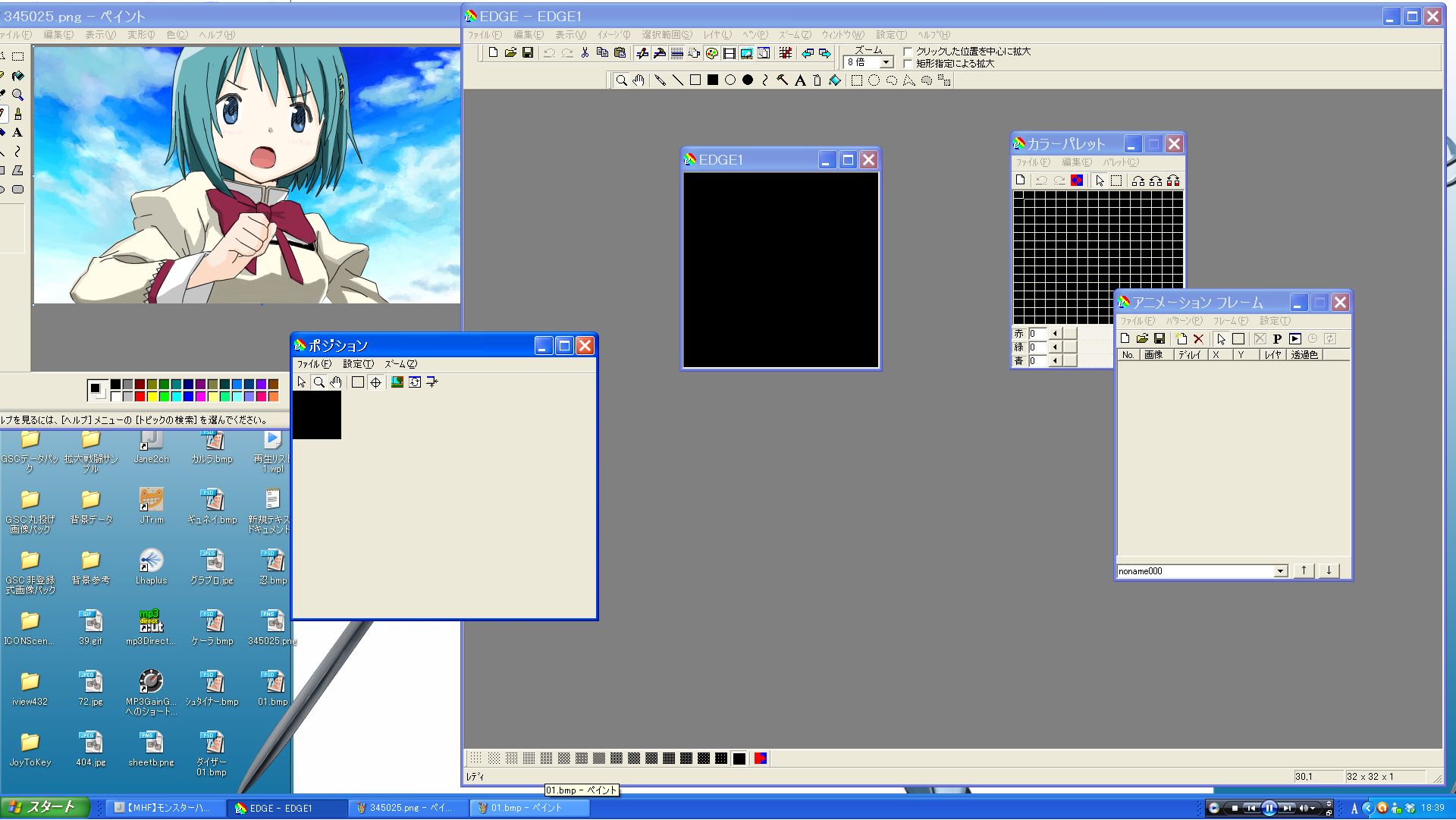Open the イメージ menu in EDGE
The height and width of the screenshot is (820, 1456).
[x=613, y=35]
